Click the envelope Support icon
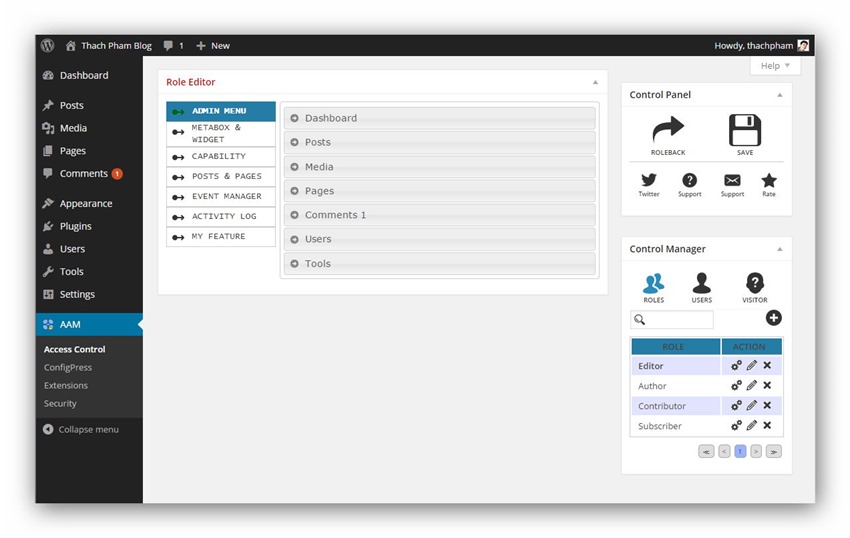 732,180
